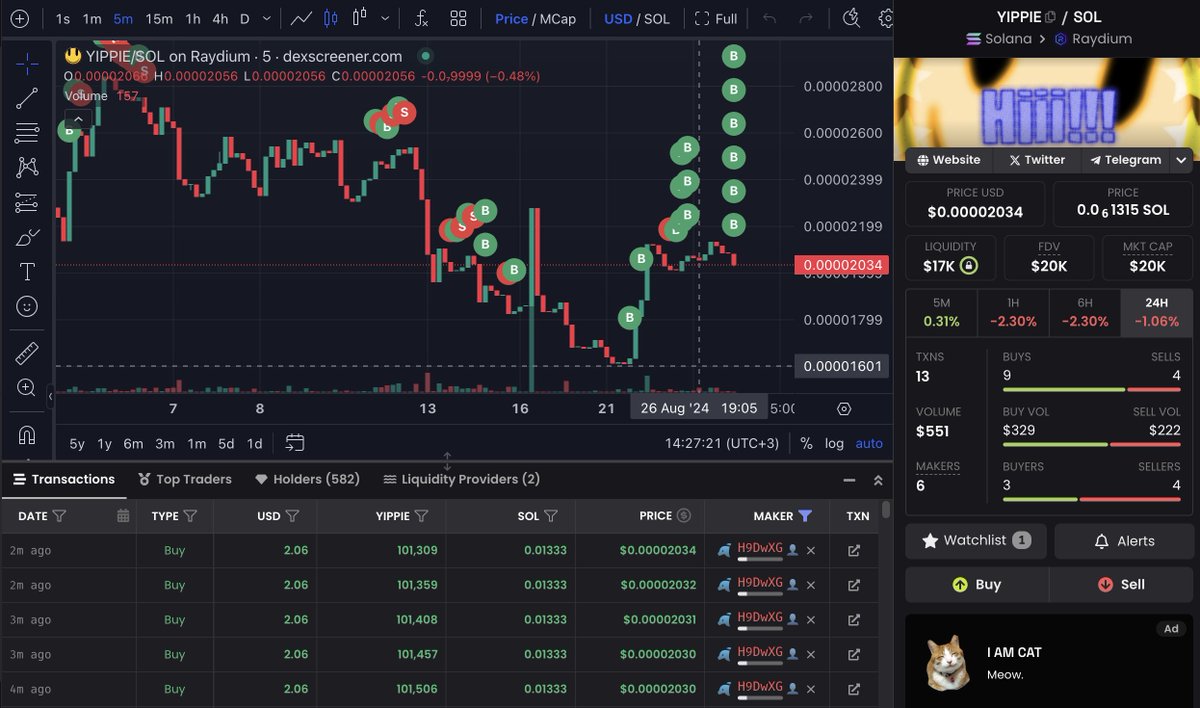Select the 6H price change tab

(x=1085, y=312)
